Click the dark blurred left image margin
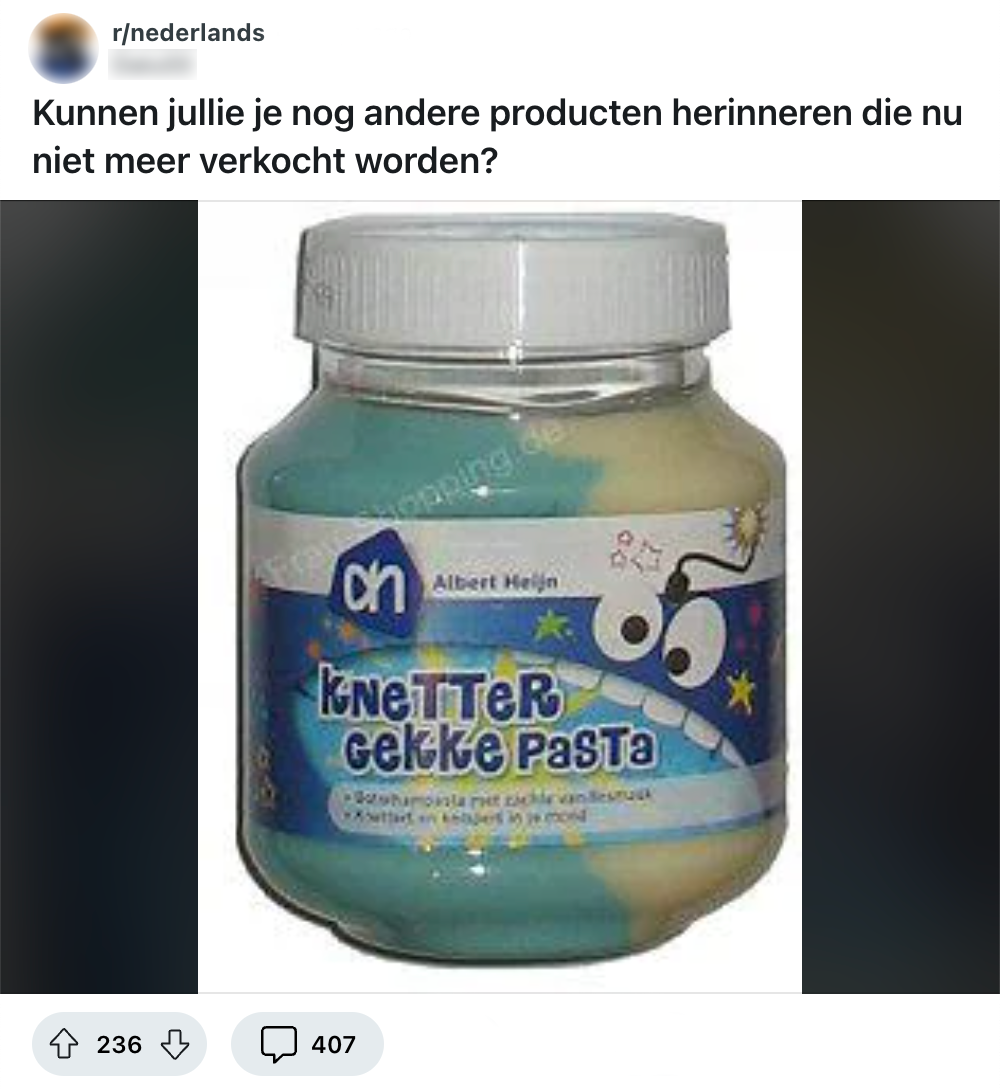The height and width of the screenshot is (1090, 1000). click(x=99, y=596)
